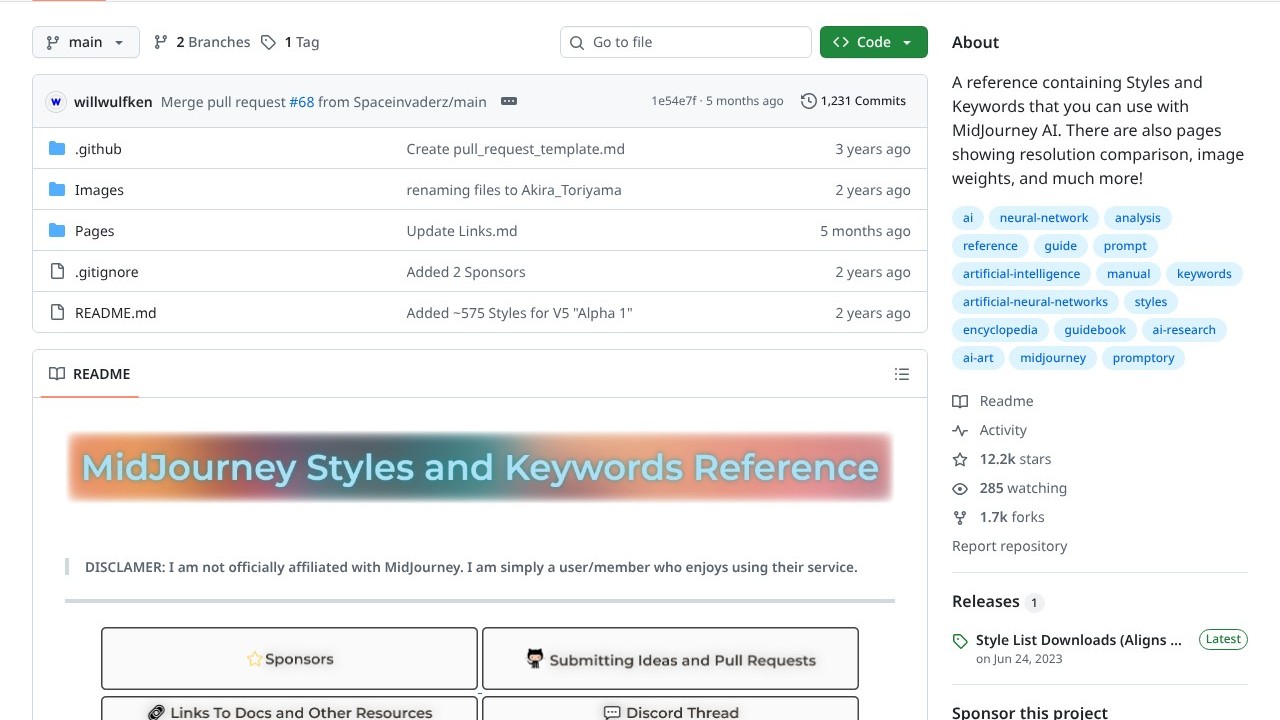Click the Report repository link
The image size is (1280, 720).
pyautogui.click(x=1009, y=546)
